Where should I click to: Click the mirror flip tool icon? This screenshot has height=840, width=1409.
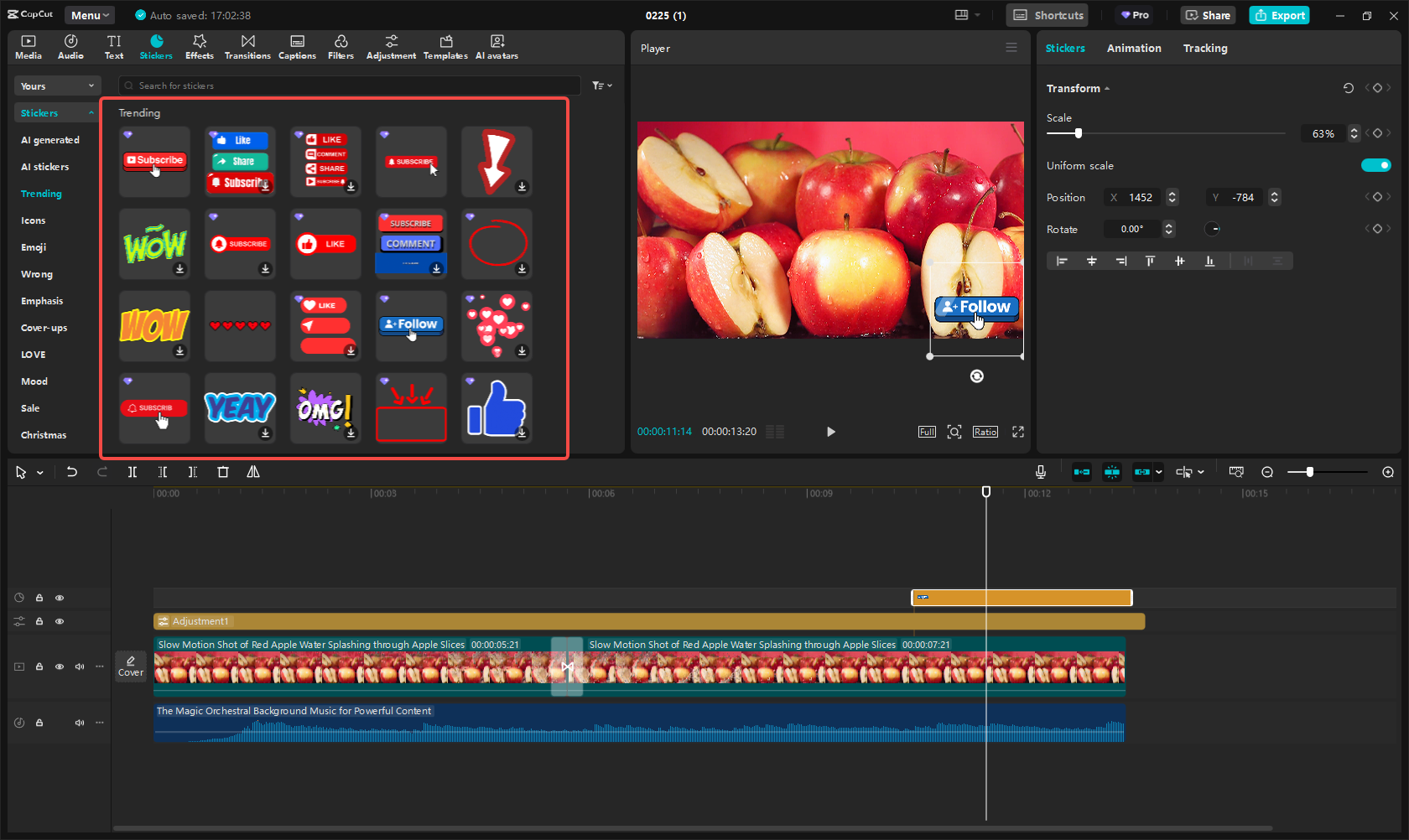coord(253,472)
